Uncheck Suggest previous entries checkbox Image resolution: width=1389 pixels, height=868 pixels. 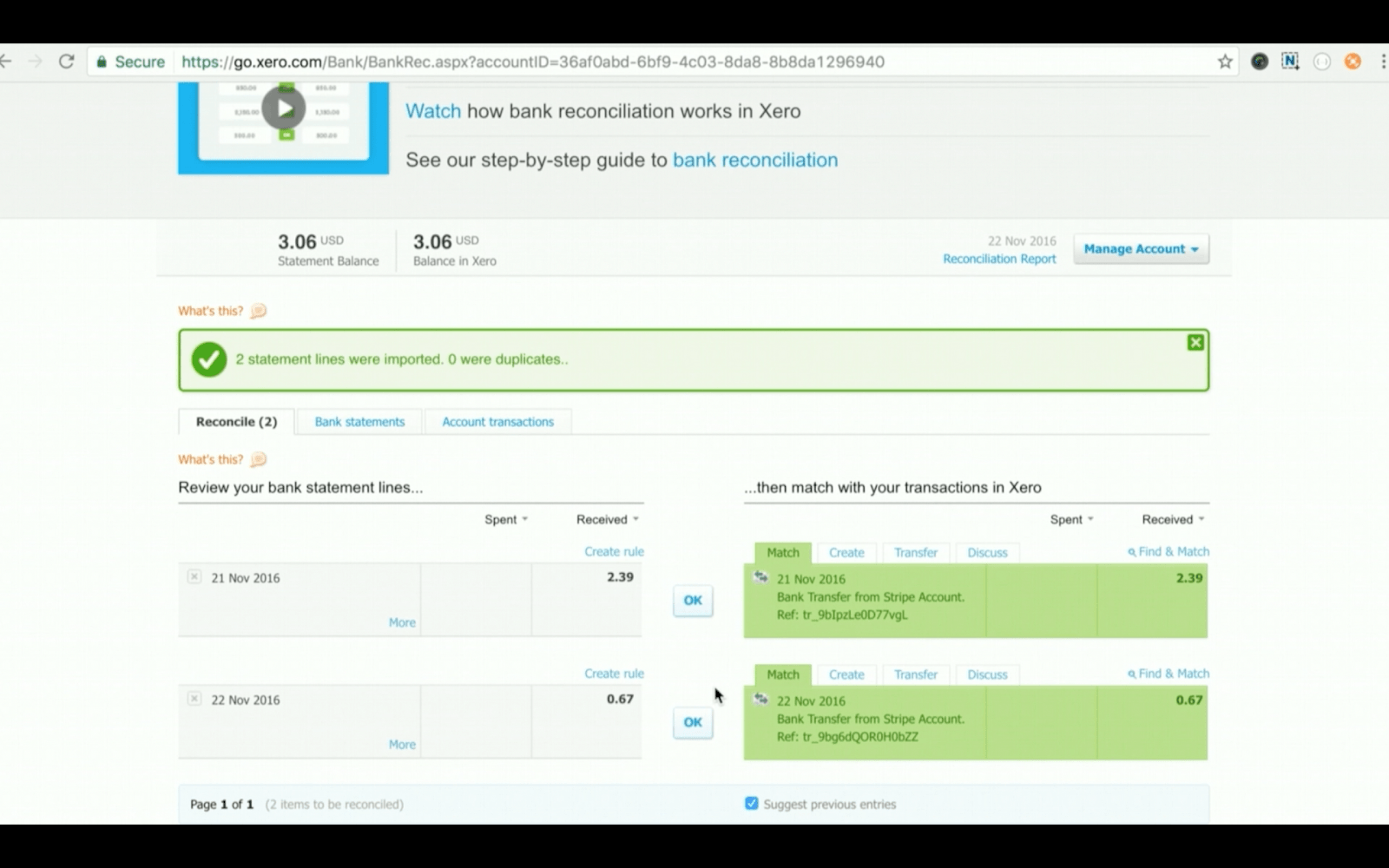(x=752, y=804)
